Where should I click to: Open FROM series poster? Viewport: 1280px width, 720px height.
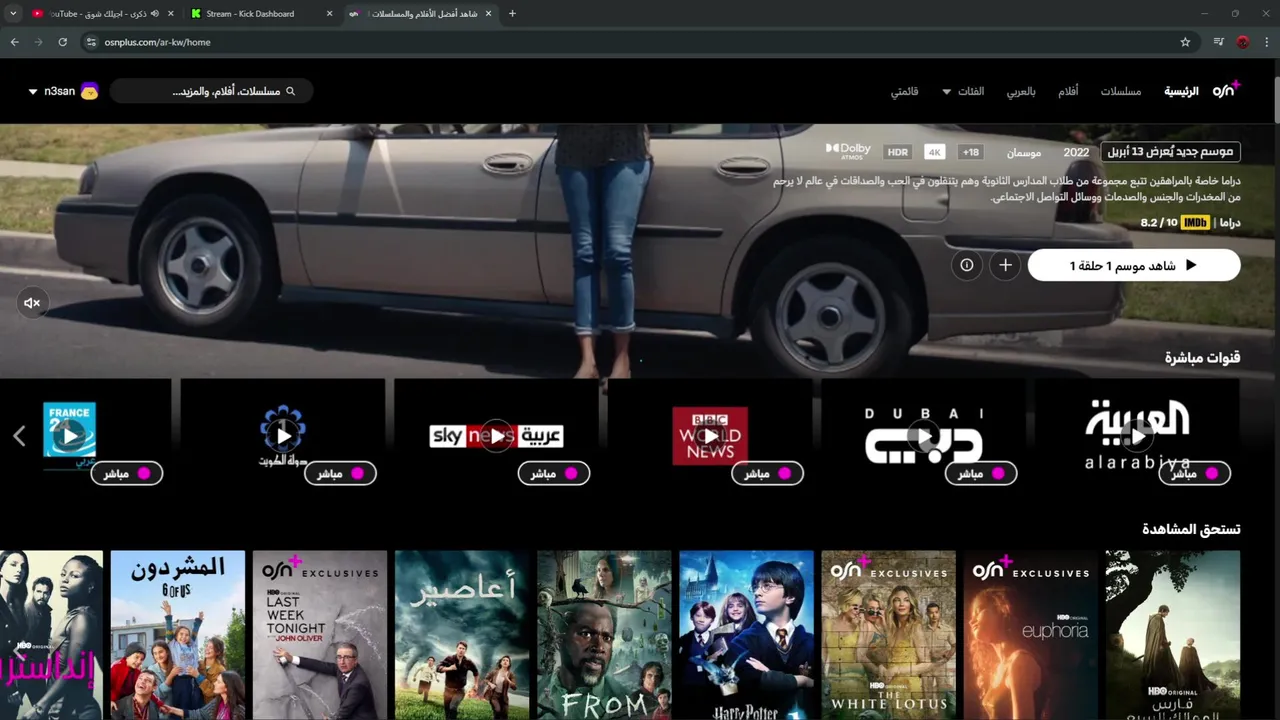(604, 635)
